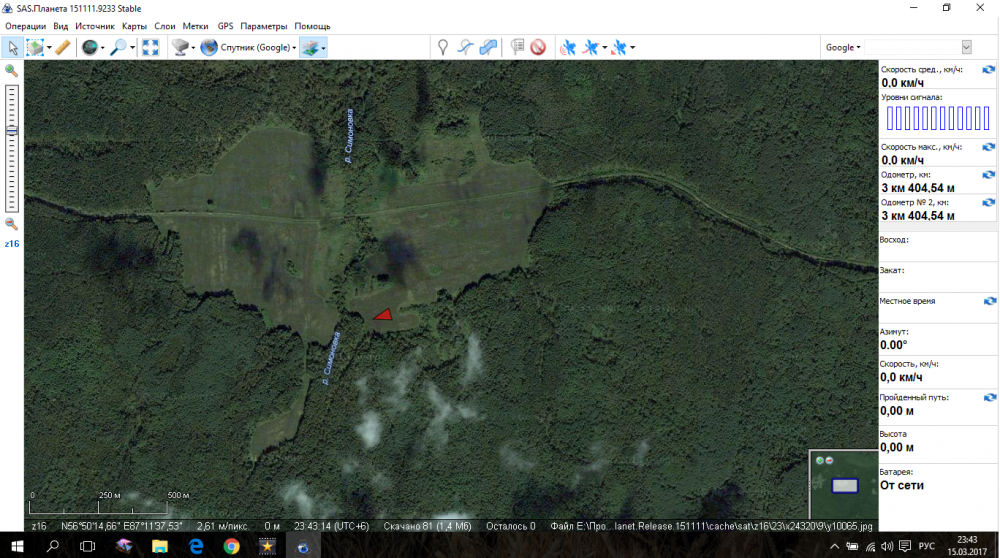Expand the search field combo box arrow
The width and height of the screenshot is (1000, 558).
(x=966, y=47)
